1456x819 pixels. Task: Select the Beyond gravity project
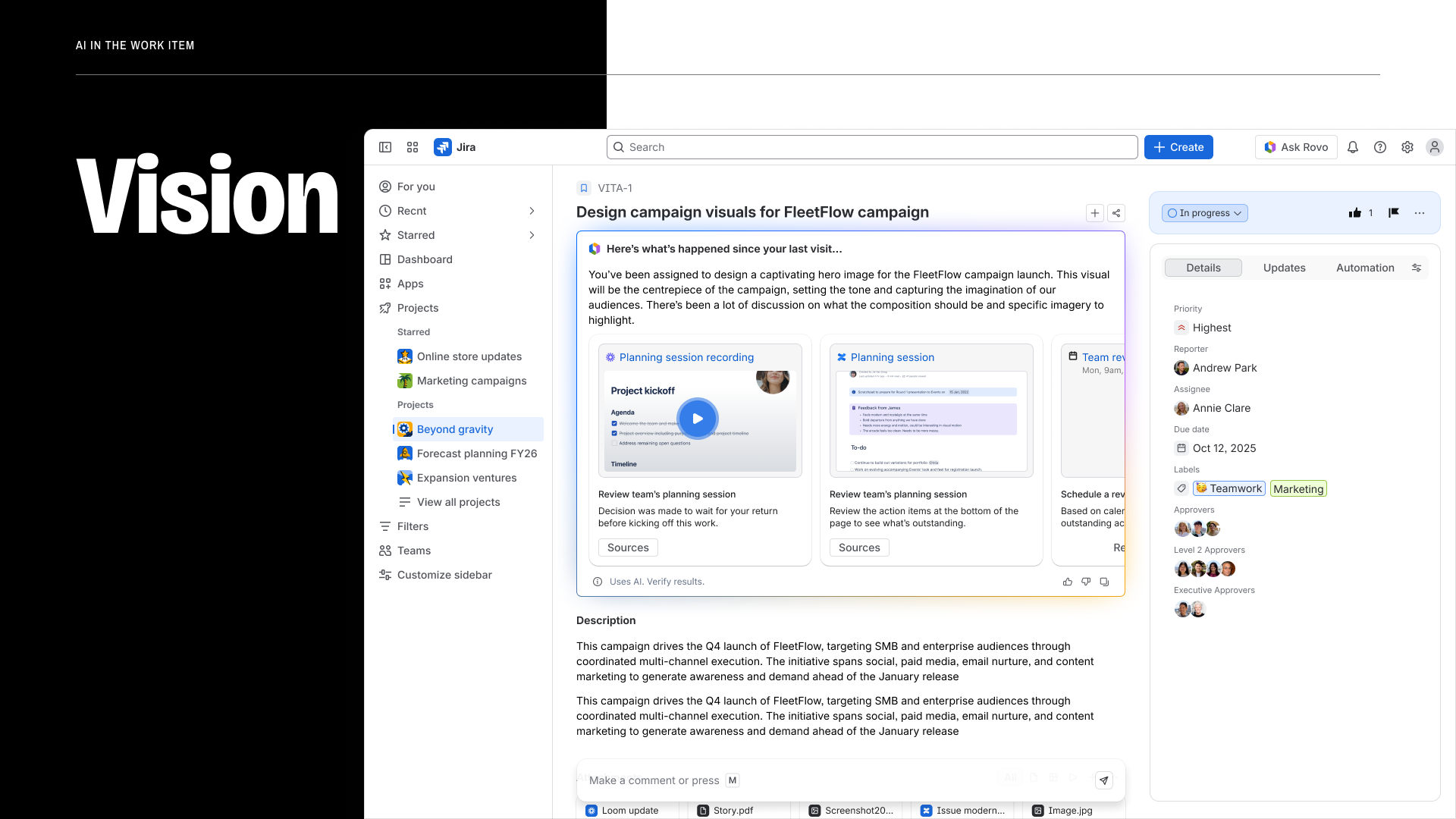click(x=468, y=429)
